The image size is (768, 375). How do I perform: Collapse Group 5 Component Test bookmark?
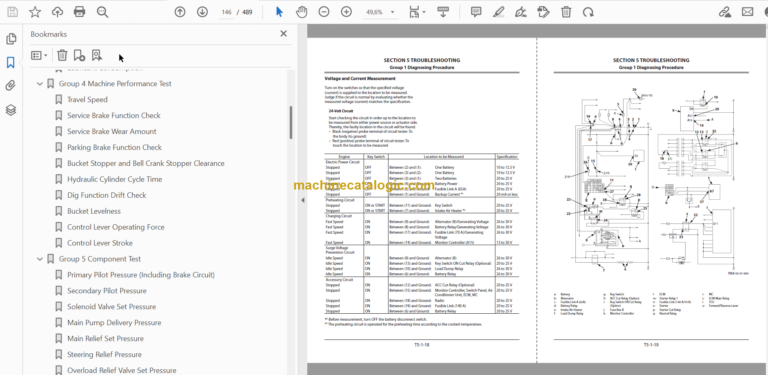point(40,259)
